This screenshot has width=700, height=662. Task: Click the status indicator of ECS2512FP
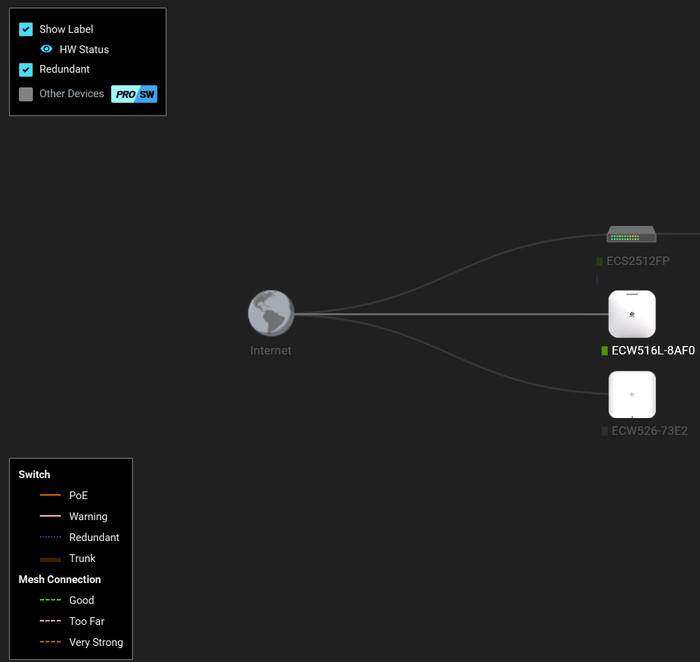[x=600, y=261]
